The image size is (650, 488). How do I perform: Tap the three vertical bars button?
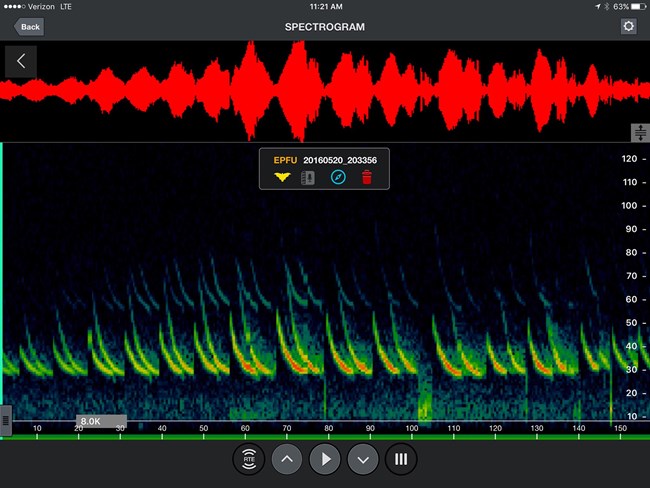pyautogui.click(x=401, y=460)
